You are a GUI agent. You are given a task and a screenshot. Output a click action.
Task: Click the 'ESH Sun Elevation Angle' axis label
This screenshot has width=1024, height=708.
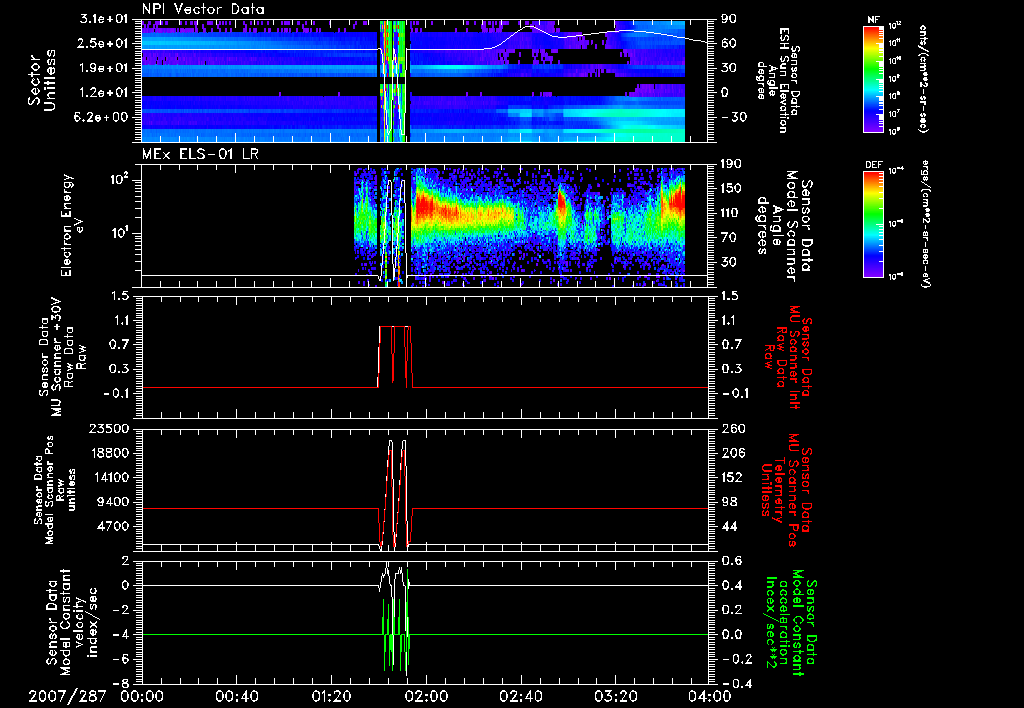(777, 80)
